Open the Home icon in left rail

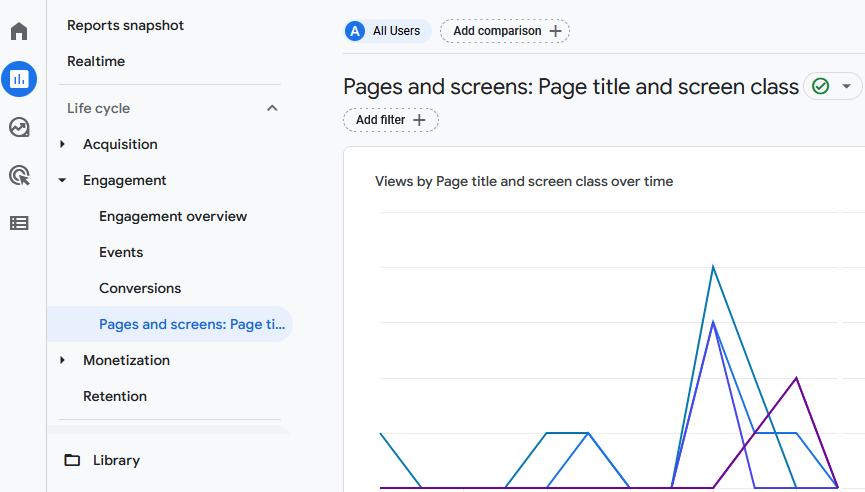coord(19,31)
